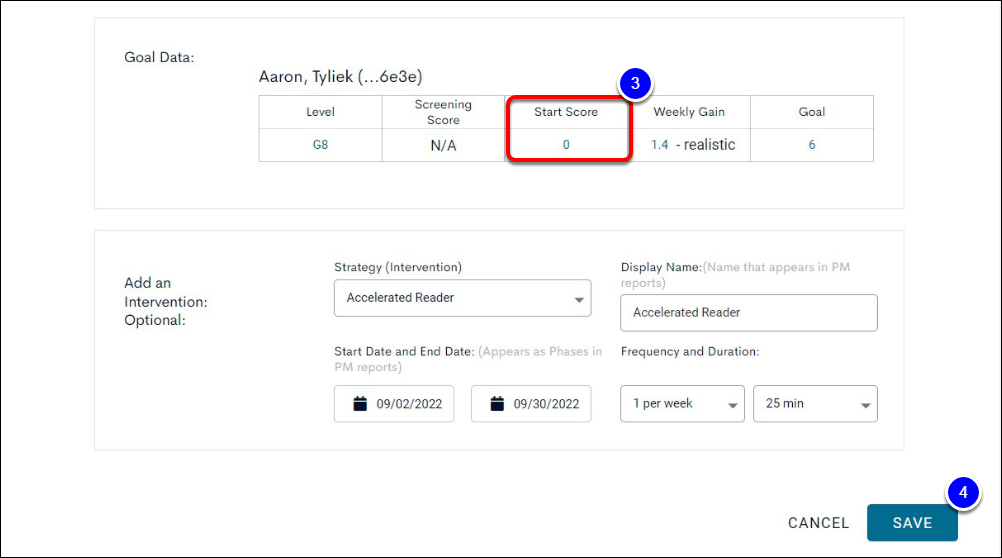Click the Goal column header
This screenshot has height=558, width=1002.
[x=812, y=112]
